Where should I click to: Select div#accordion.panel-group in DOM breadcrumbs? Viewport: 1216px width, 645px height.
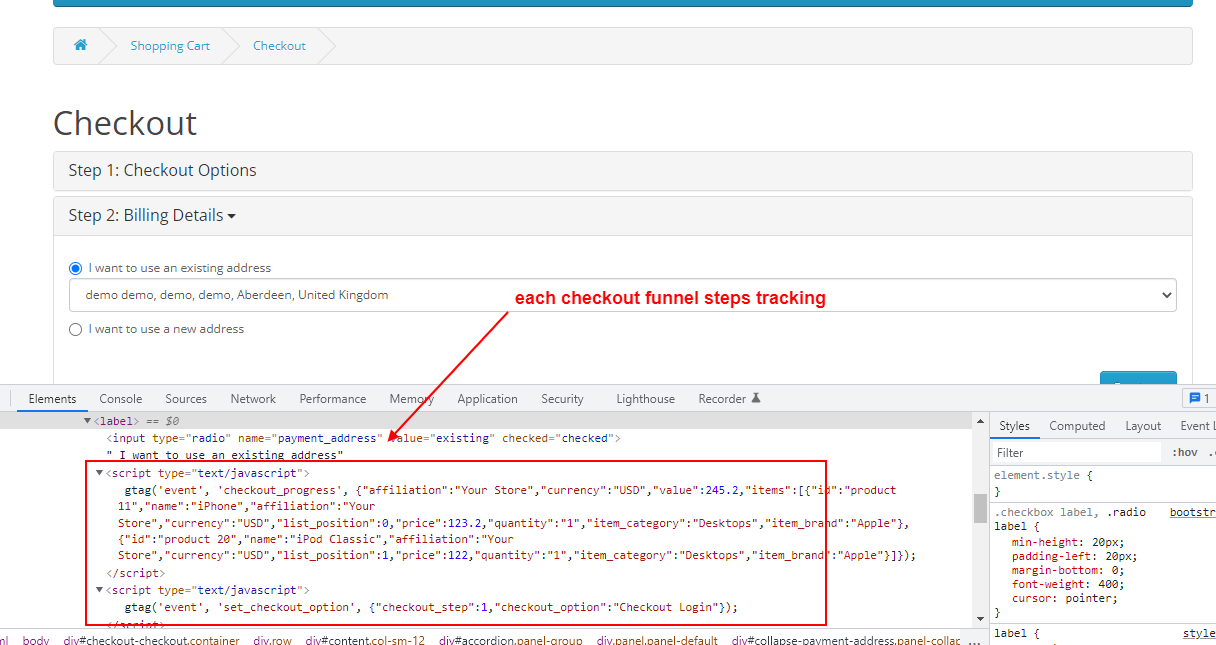point(511,640)
